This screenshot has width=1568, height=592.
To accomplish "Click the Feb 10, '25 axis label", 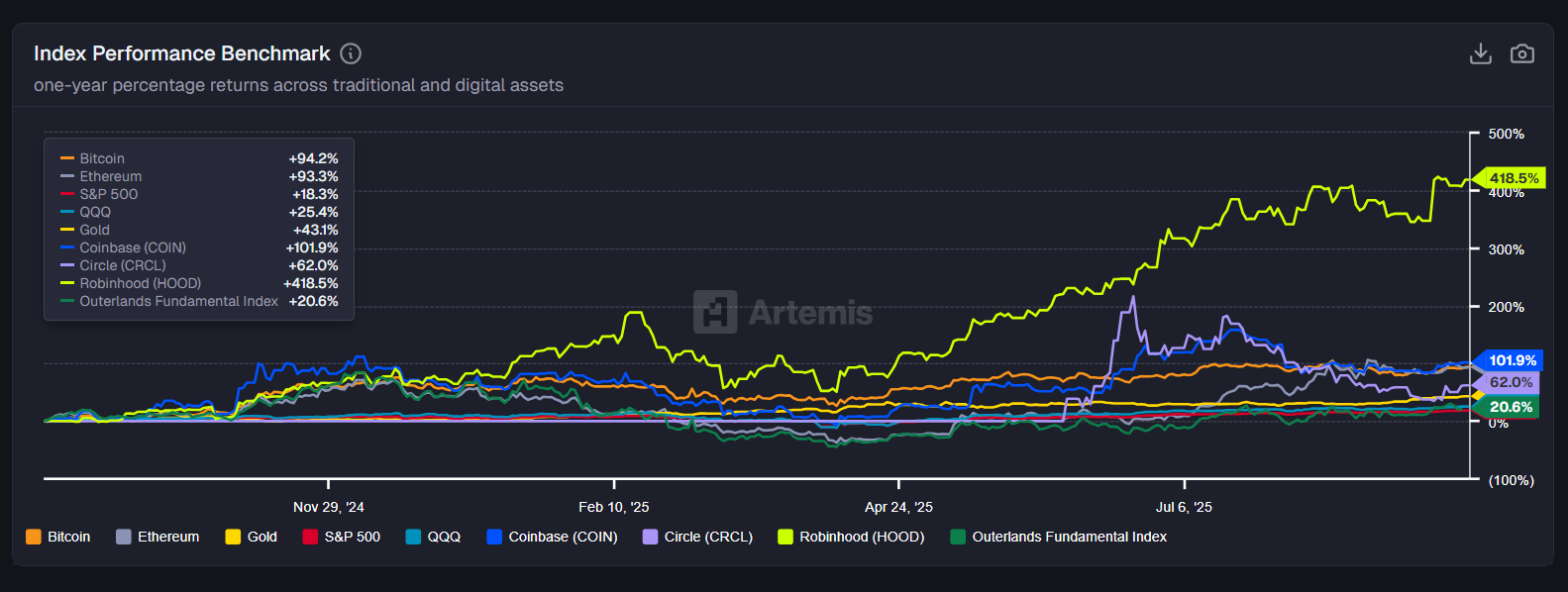I will [614, 507].
